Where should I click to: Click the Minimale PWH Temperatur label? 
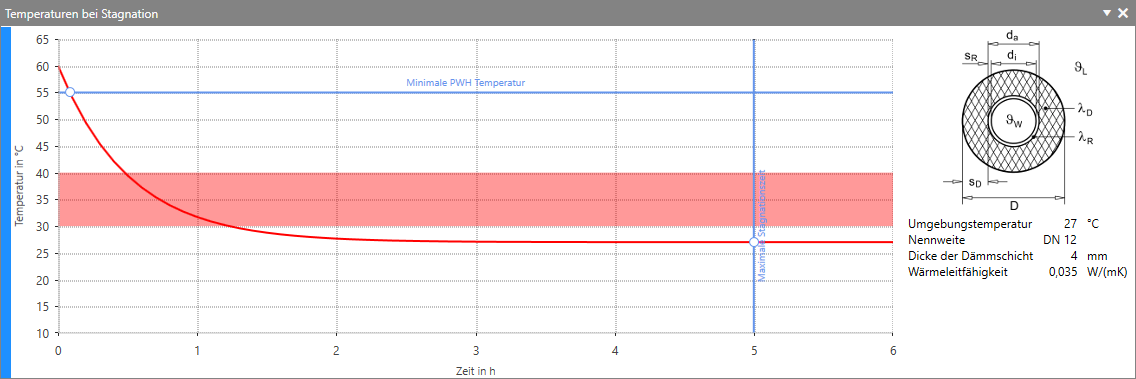tap(465, 83)
